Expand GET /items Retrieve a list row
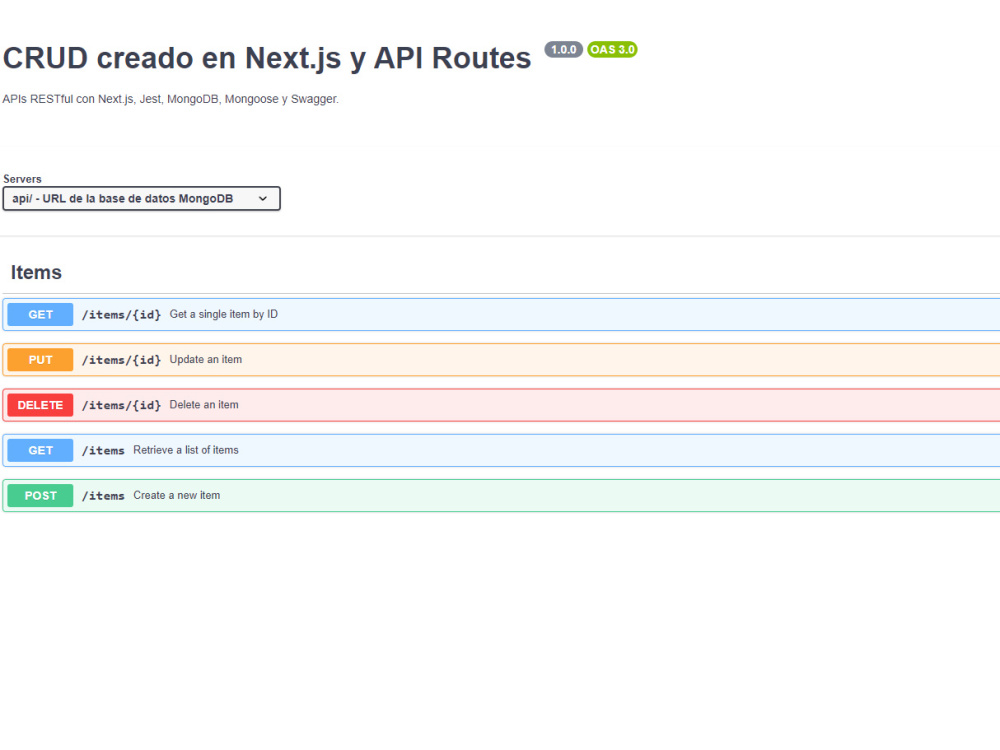1000x750 pixels. point(501,450)
